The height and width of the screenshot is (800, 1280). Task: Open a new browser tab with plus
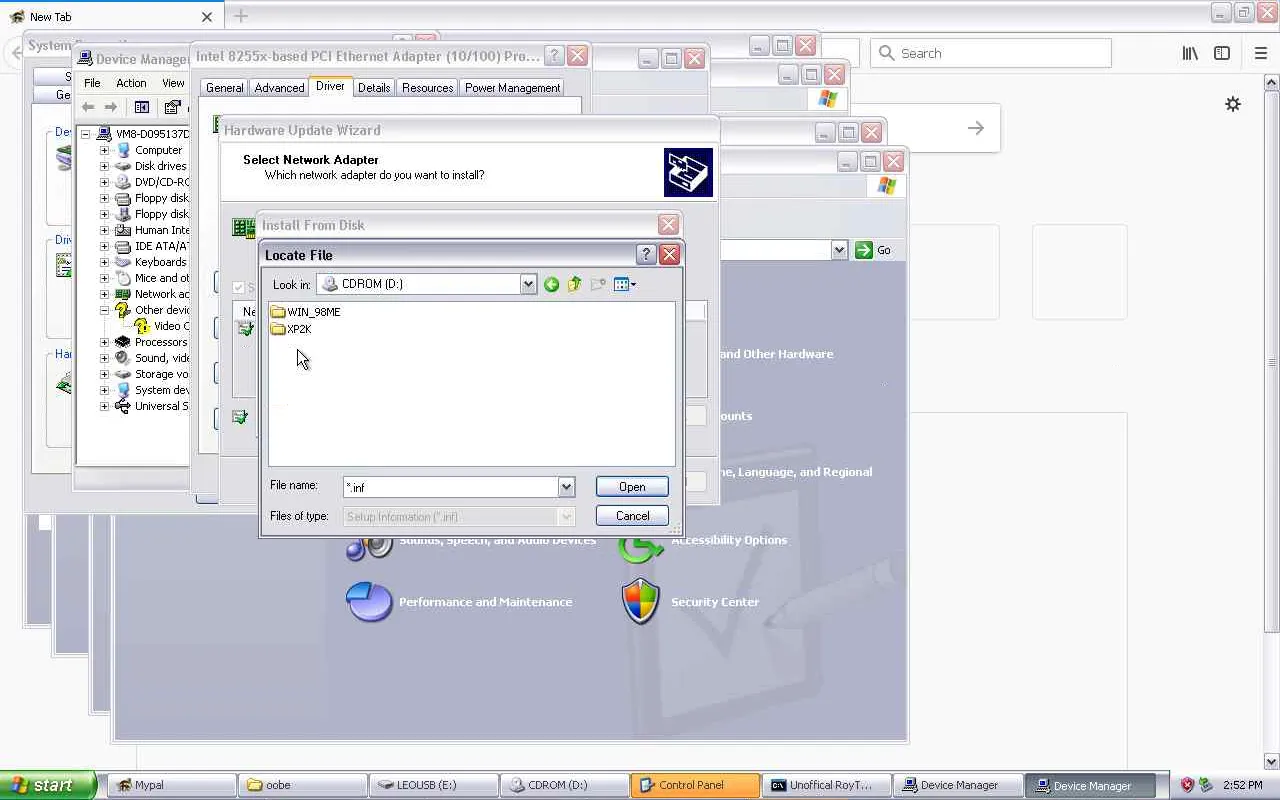[241, 16]
